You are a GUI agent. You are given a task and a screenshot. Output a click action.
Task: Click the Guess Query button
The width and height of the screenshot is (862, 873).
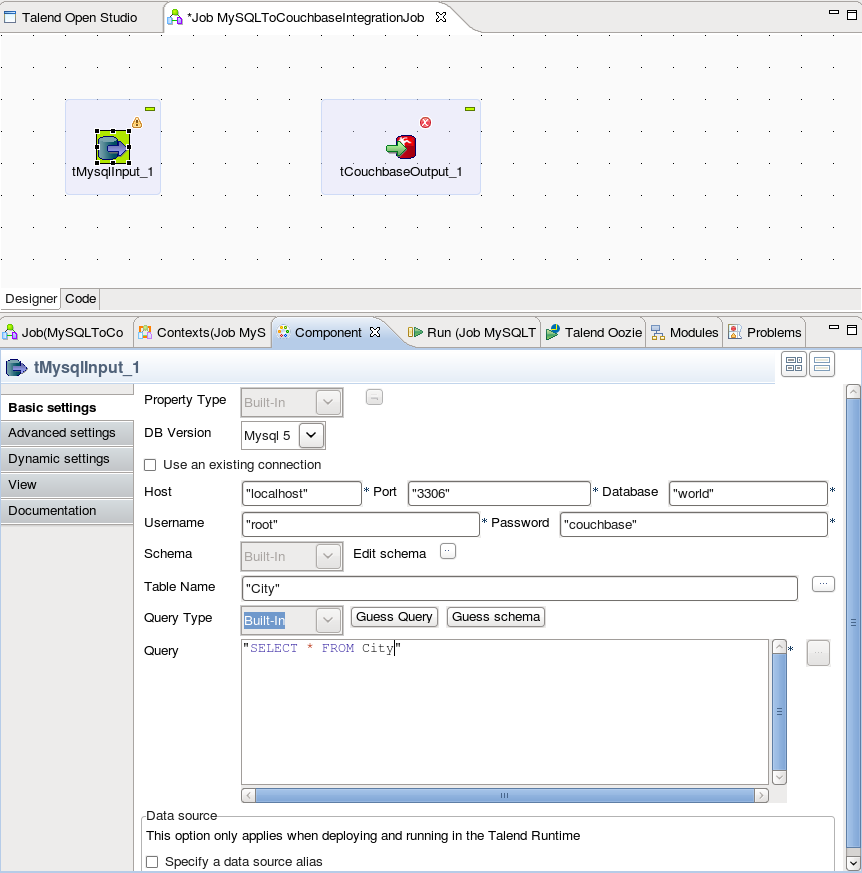(x=394, y=617)
